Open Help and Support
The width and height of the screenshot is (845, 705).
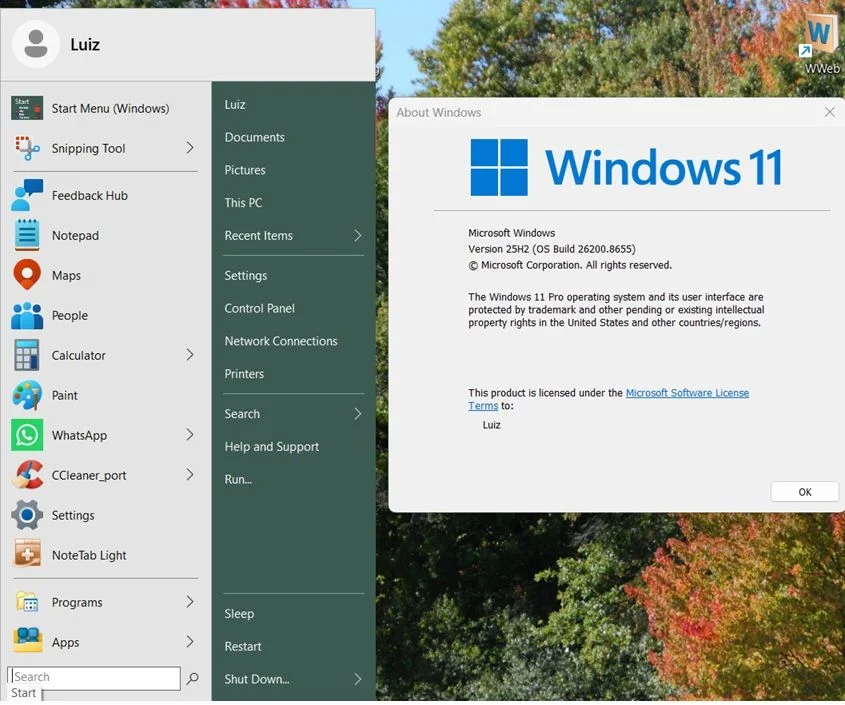click(272, 447)
